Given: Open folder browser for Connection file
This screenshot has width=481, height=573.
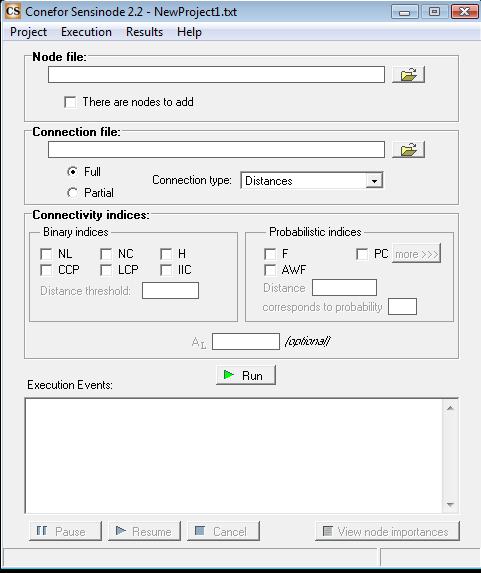Looking at the screenshot, I should [408, 149].
